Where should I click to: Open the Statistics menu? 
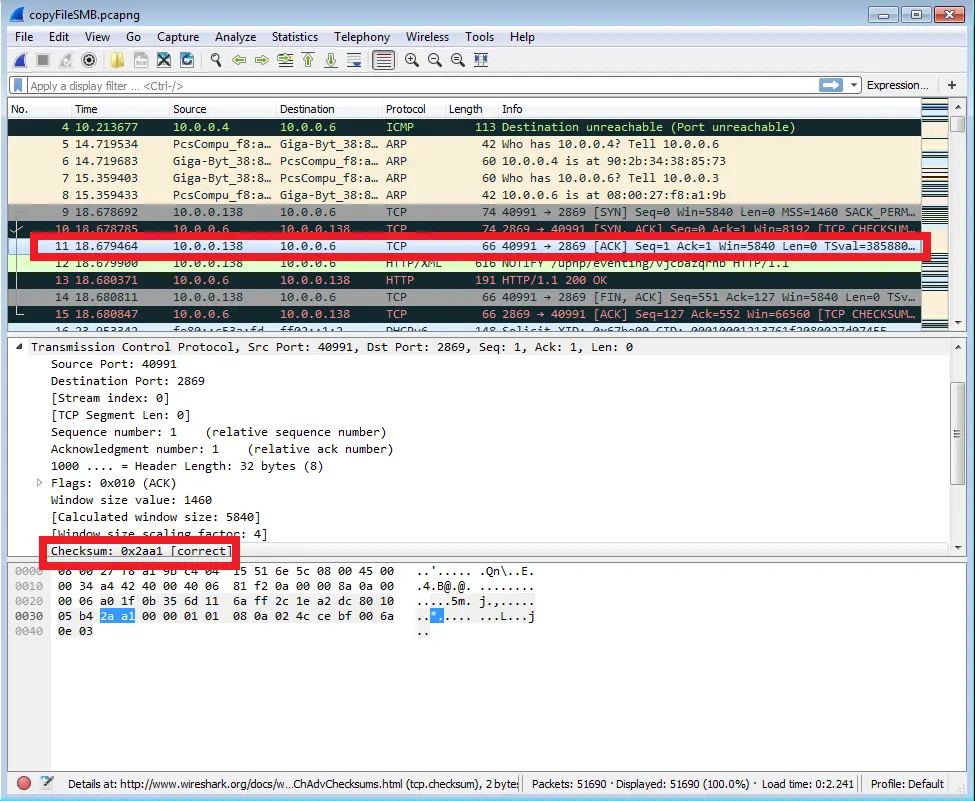(x=294, y=37)
